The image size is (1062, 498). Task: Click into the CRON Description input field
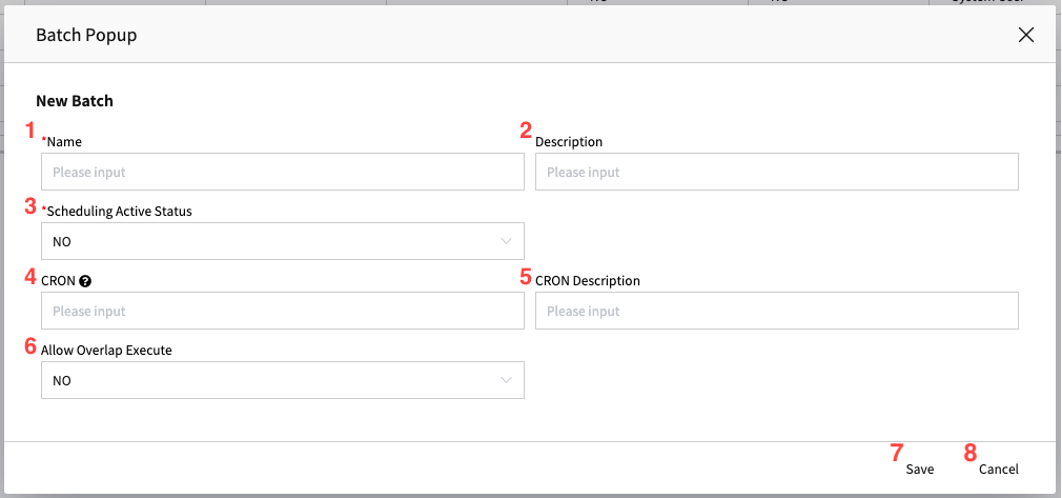pyautogui.click(x=777, y=311)
